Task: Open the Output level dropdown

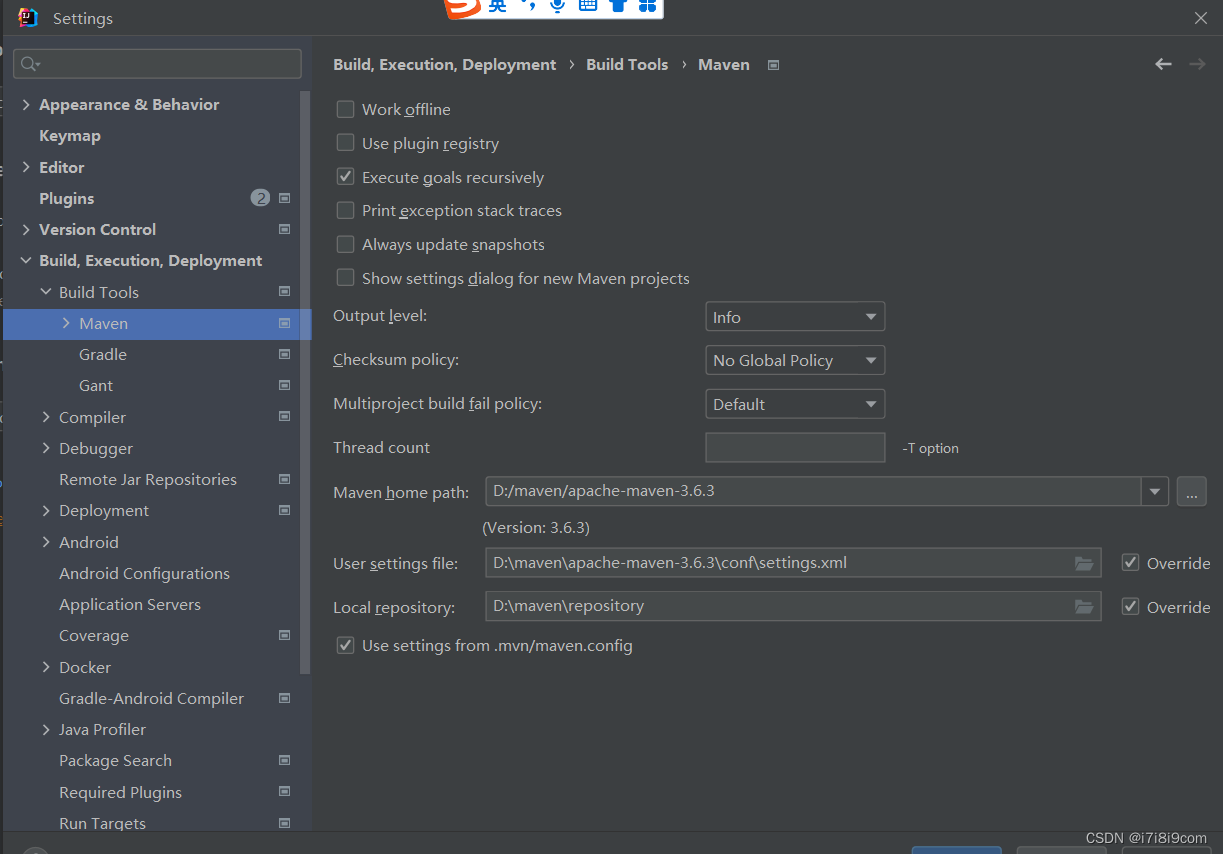Action: [795, 317]
